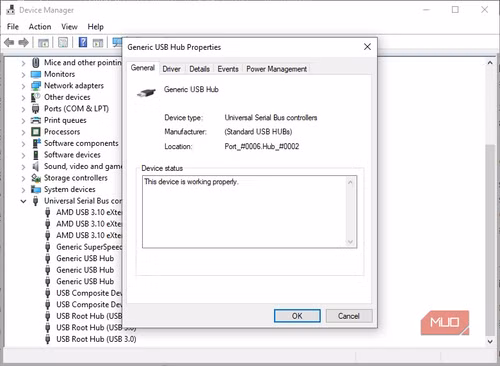Open the Help menu
The width and height of the screenshot is (500, 366).
[x=96, y=26]
